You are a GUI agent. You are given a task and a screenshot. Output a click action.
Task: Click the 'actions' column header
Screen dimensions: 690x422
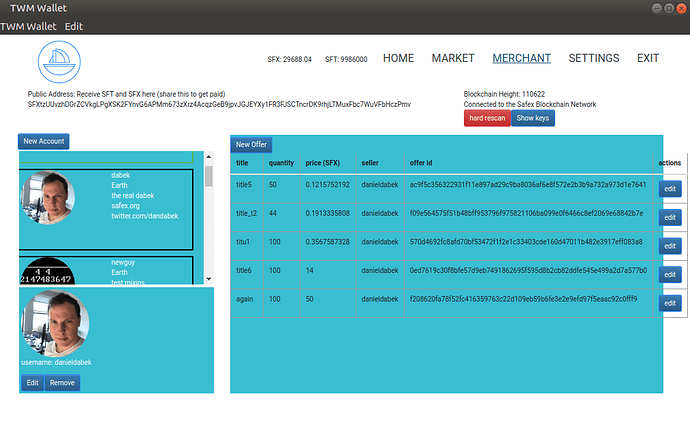point(670,163)
